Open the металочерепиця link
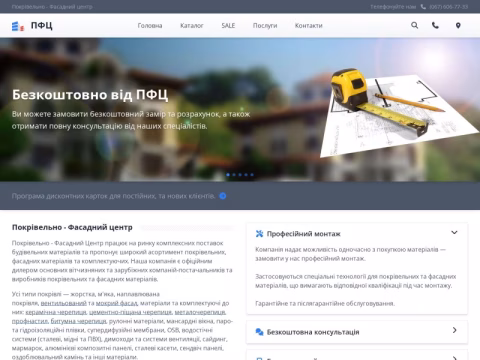This screenshot has height=360, width=480. [200, 312]
